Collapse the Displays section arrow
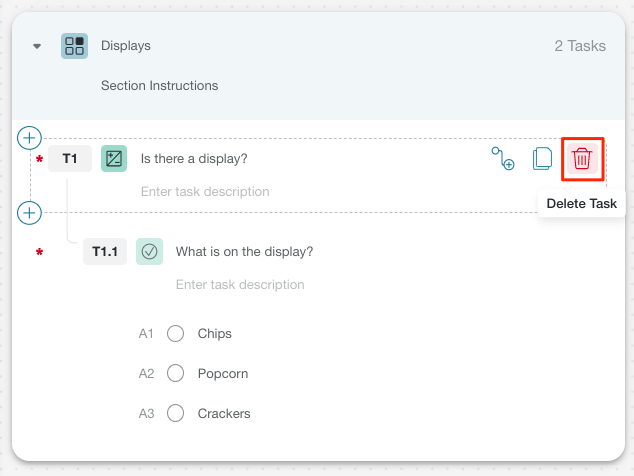 [x=37, y=46]
